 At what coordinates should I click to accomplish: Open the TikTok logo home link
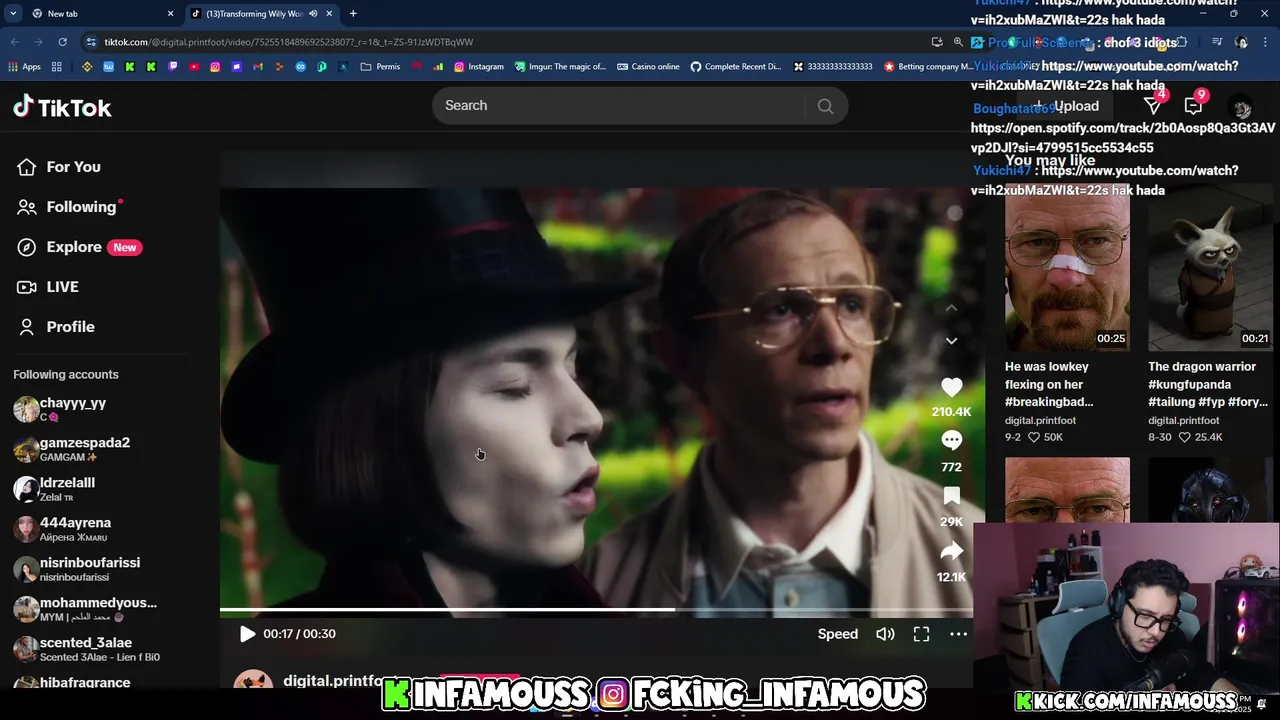(x=62, y=107)
